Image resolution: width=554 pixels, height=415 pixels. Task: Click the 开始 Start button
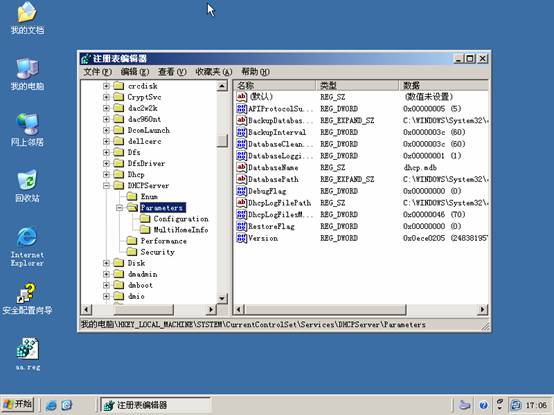coord(18,404)
